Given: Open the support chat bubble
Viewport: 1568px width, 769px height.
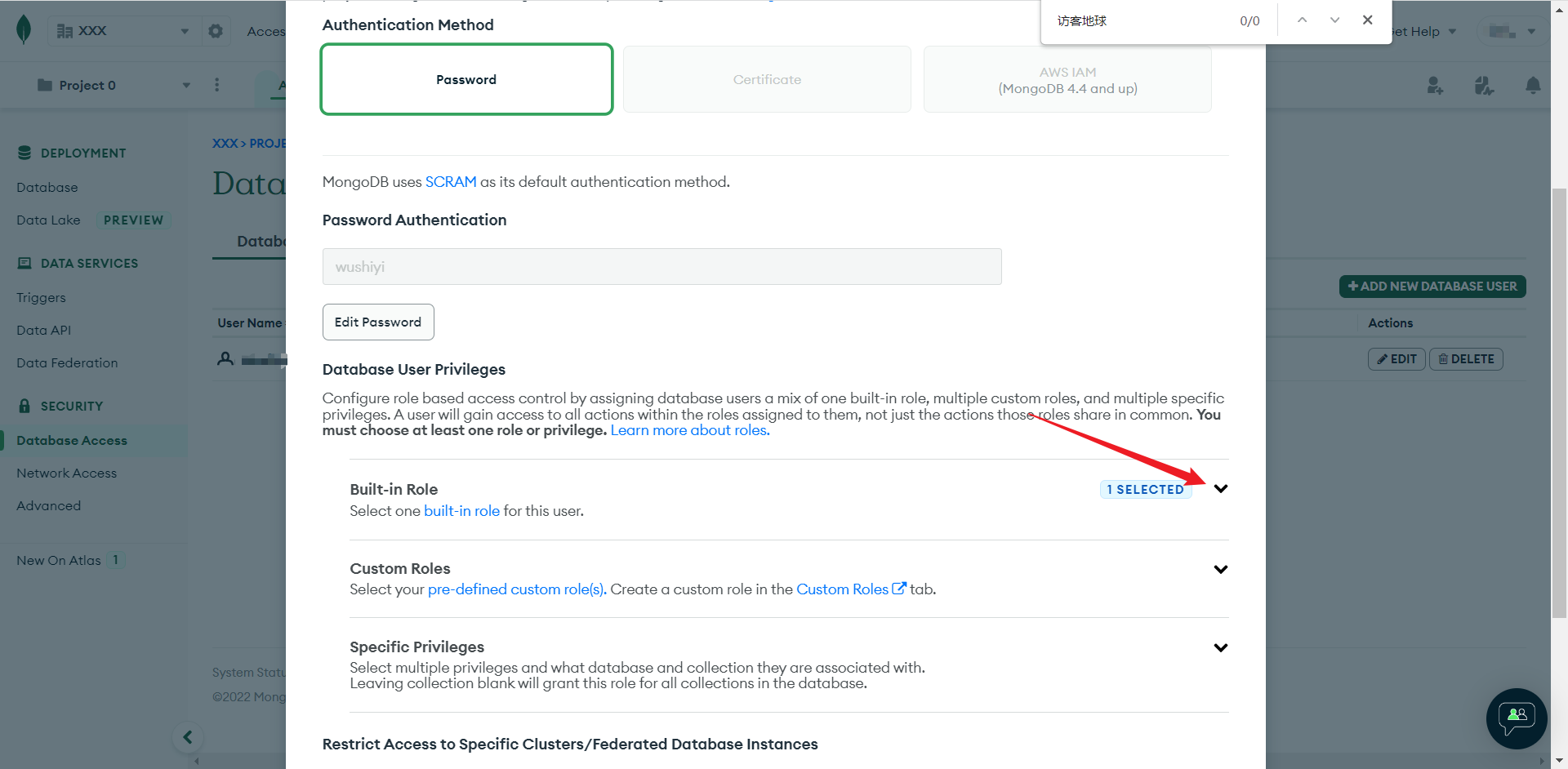Looking at the screenshot, I should (1517, 718).
